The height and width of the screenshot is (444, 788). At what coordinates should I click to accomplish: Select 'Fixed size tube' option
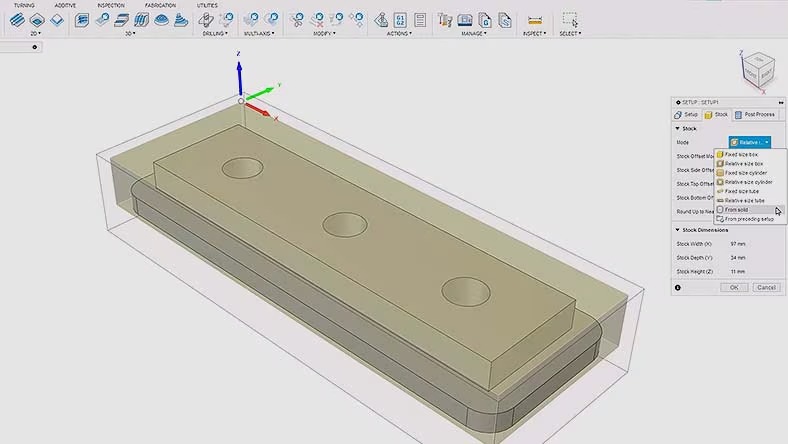(x=741, y=191)
